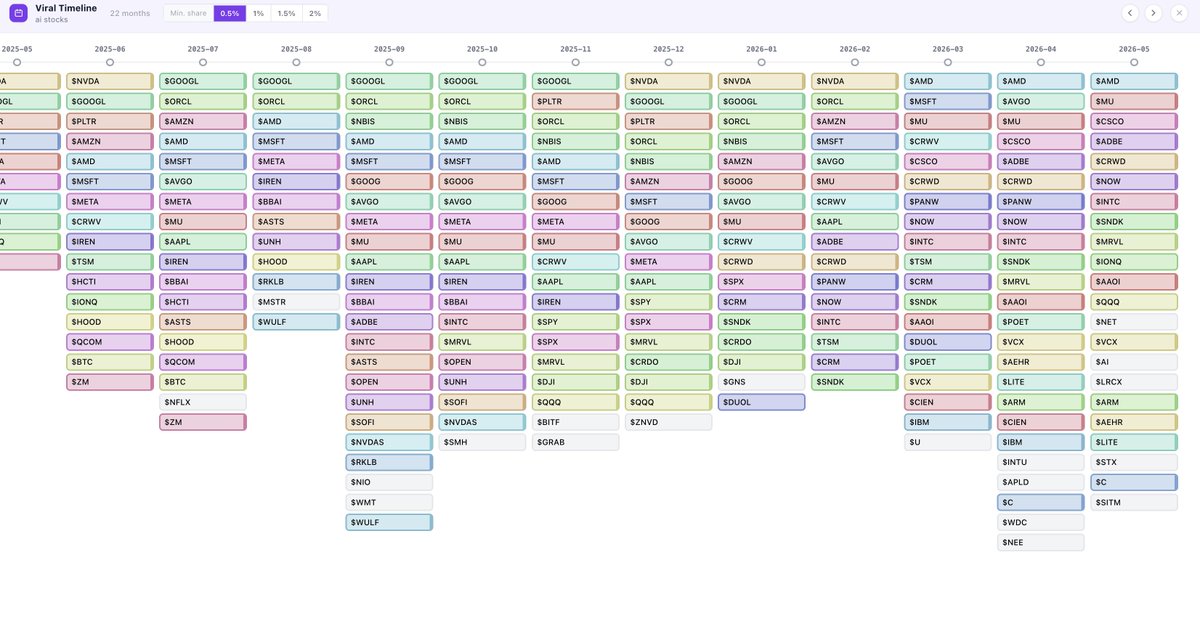
Task: Select $HCTI chip in 2025-07 column
Action: [x=203, y=302]
